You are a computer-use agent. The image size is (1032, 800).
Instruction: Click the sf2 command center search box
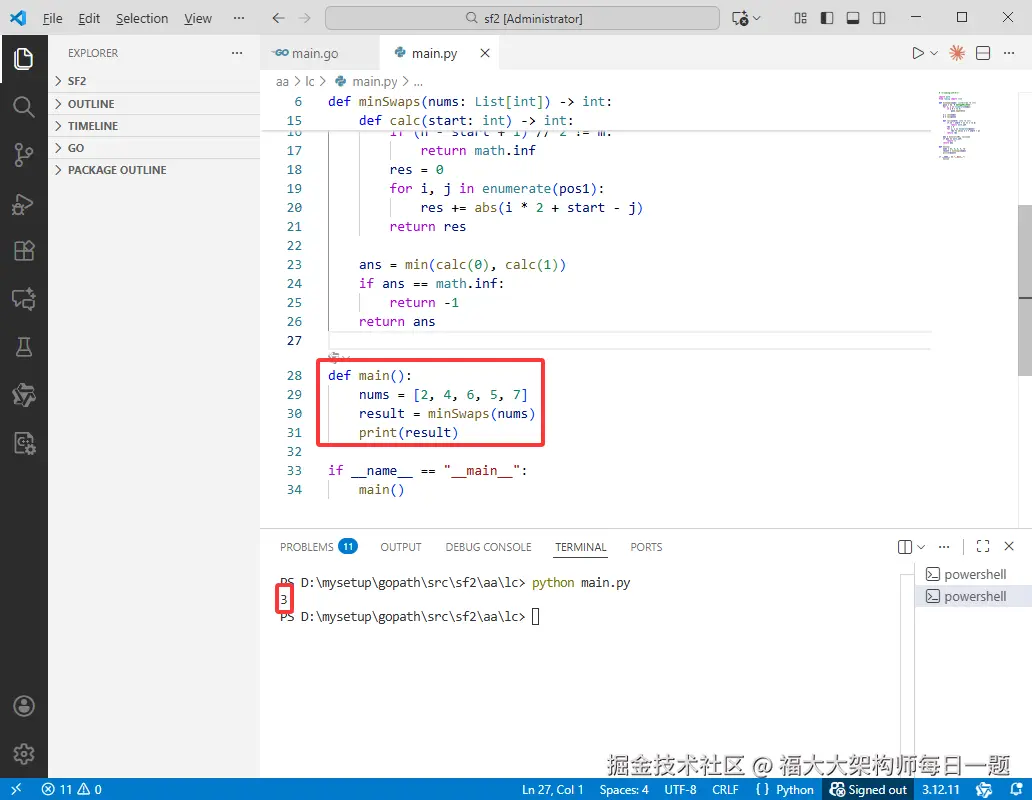tap(522, 18)
